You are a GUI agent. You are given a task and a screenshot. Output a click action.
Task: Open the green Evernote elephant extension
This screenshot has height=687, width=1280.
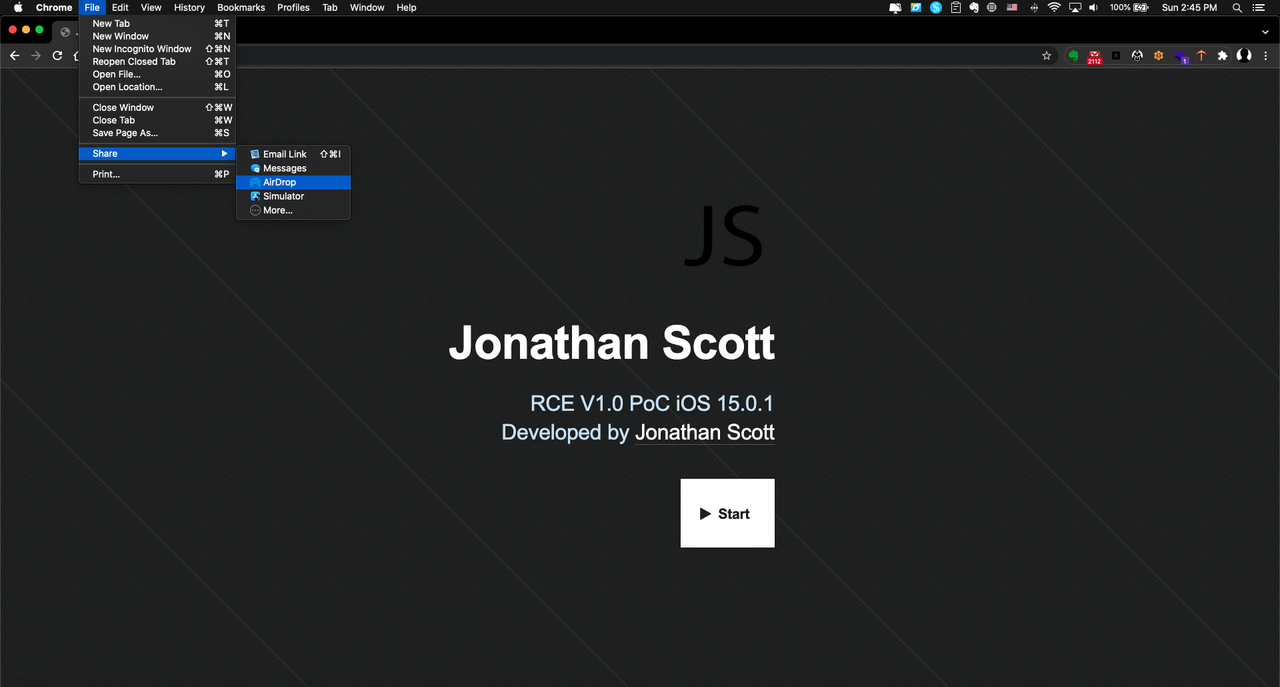[x=1073, y=56]
